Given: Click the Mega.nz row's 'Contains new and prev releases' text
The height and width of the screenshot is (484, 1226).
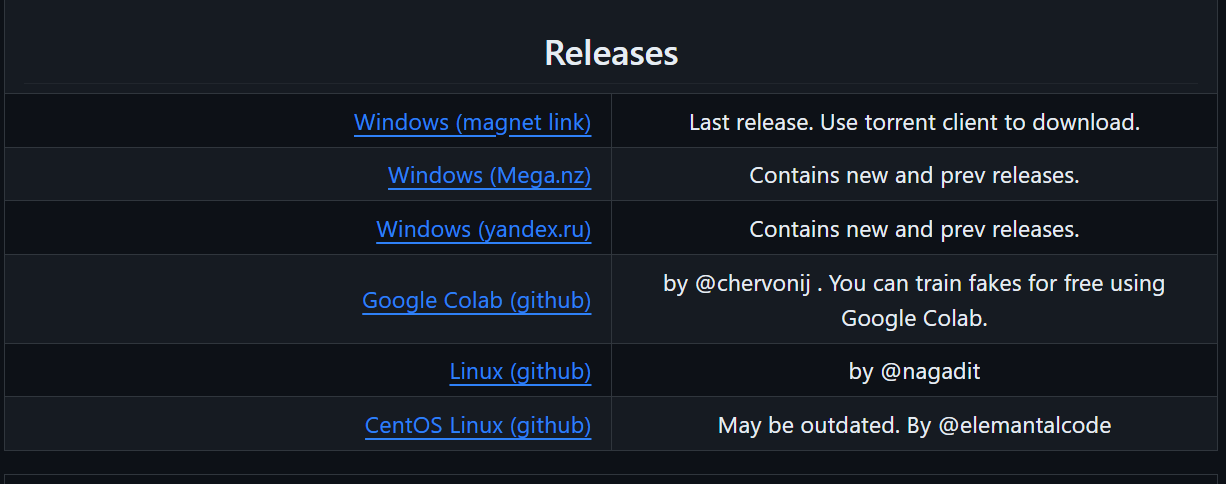Looking at the screenshot, I should pyautogui.click(x=914, y=176).
